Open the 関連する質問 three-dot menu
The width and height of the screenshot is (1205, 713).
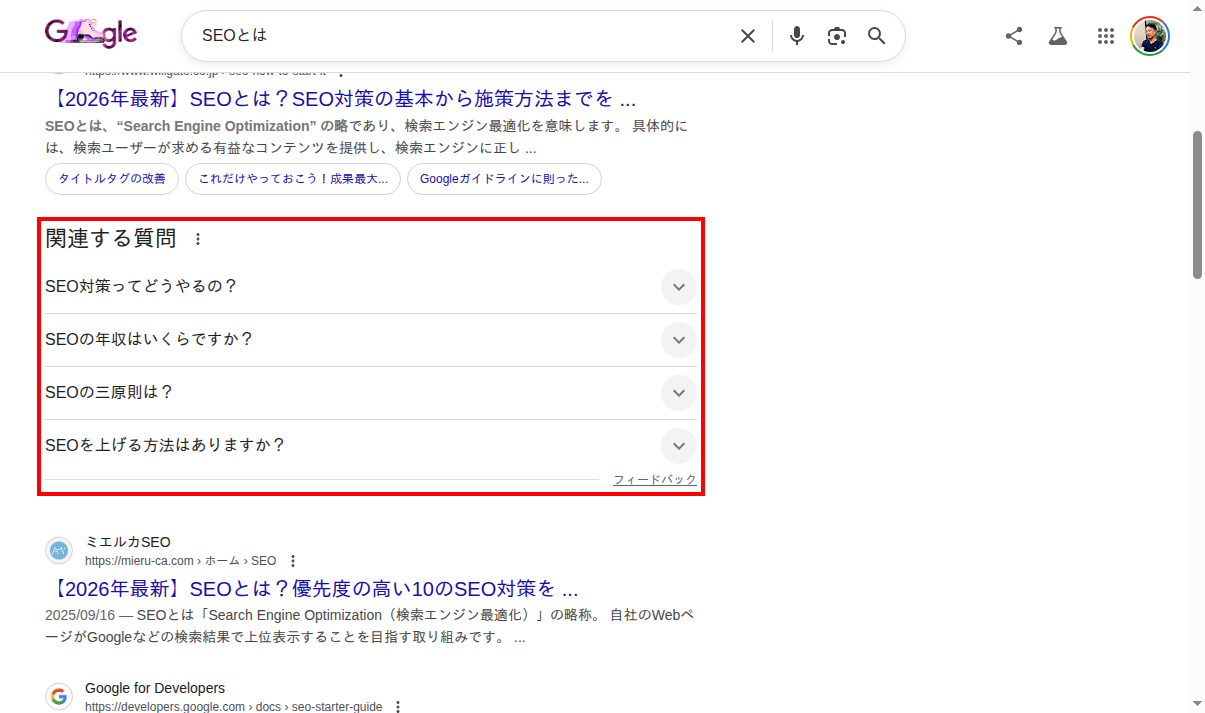click(x=198, y=239)
